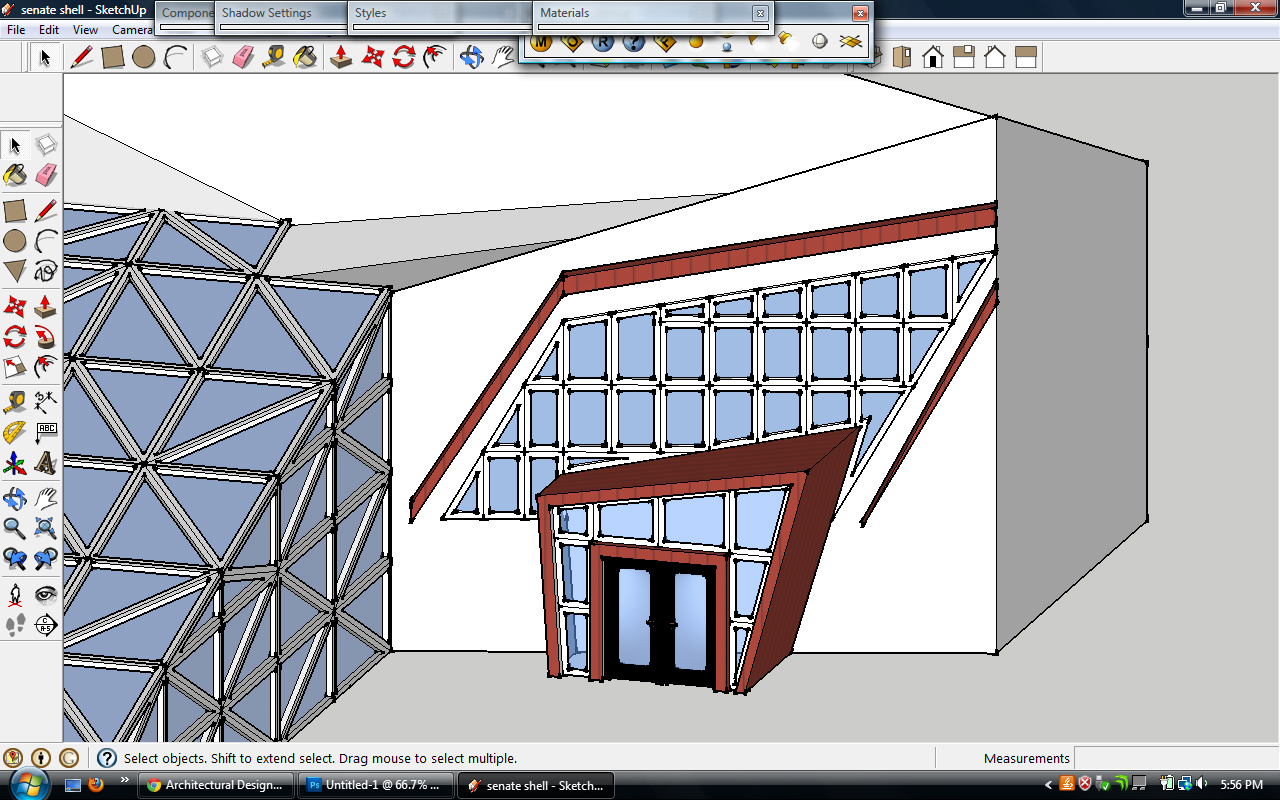
Task: Activate the Pan tool
Action: tap(46, 497)
